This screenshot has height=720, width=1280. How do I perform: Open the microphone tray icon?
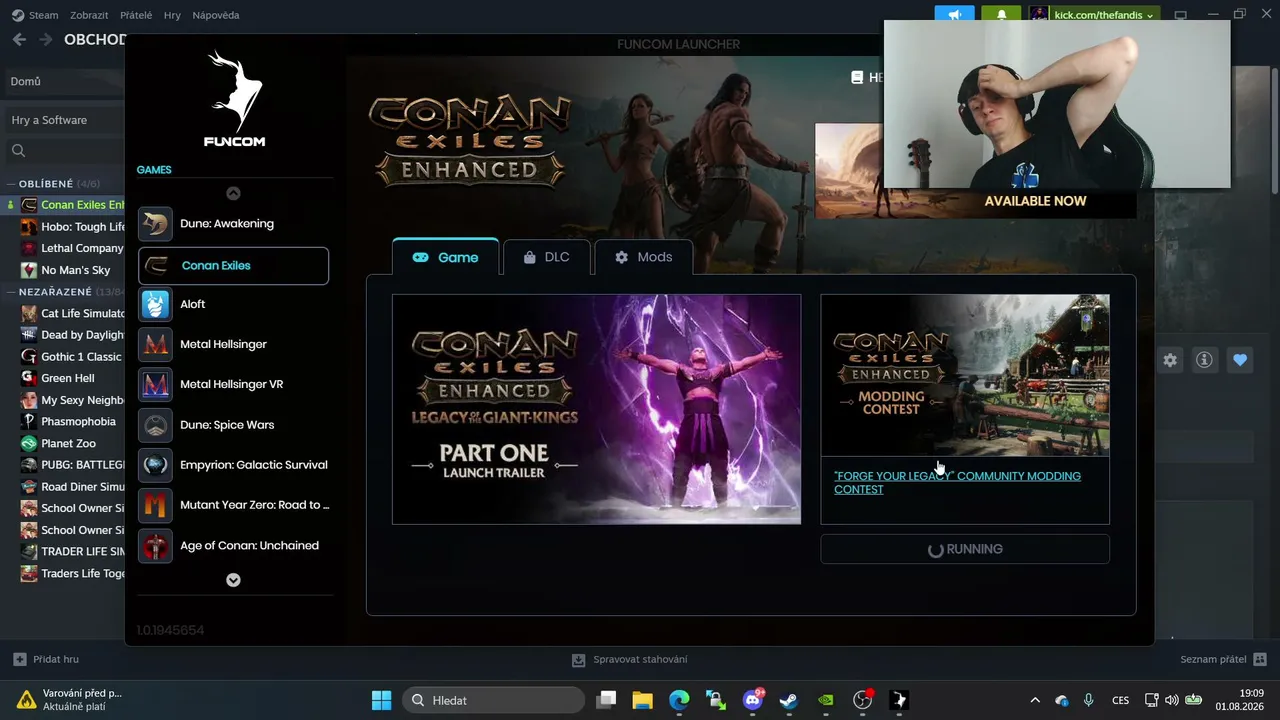pos(1088,700)
